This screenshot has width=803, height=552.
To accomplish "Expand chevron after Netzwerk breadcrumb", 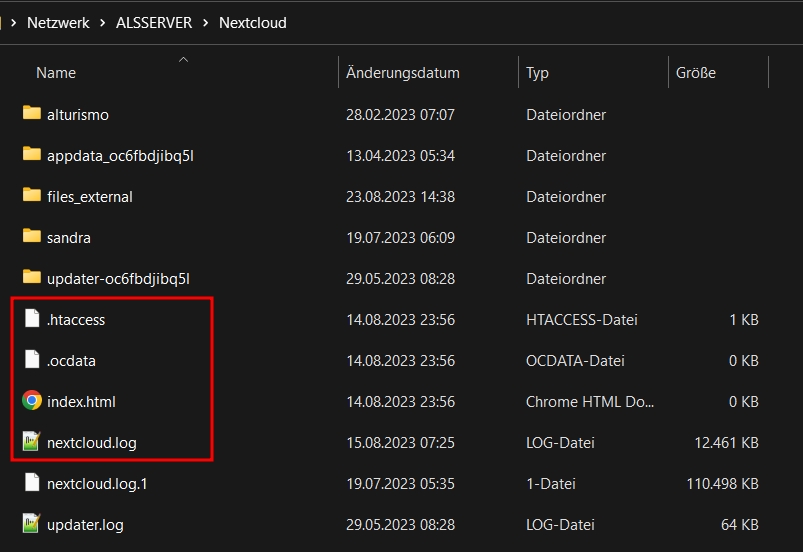I will (103, 23).
